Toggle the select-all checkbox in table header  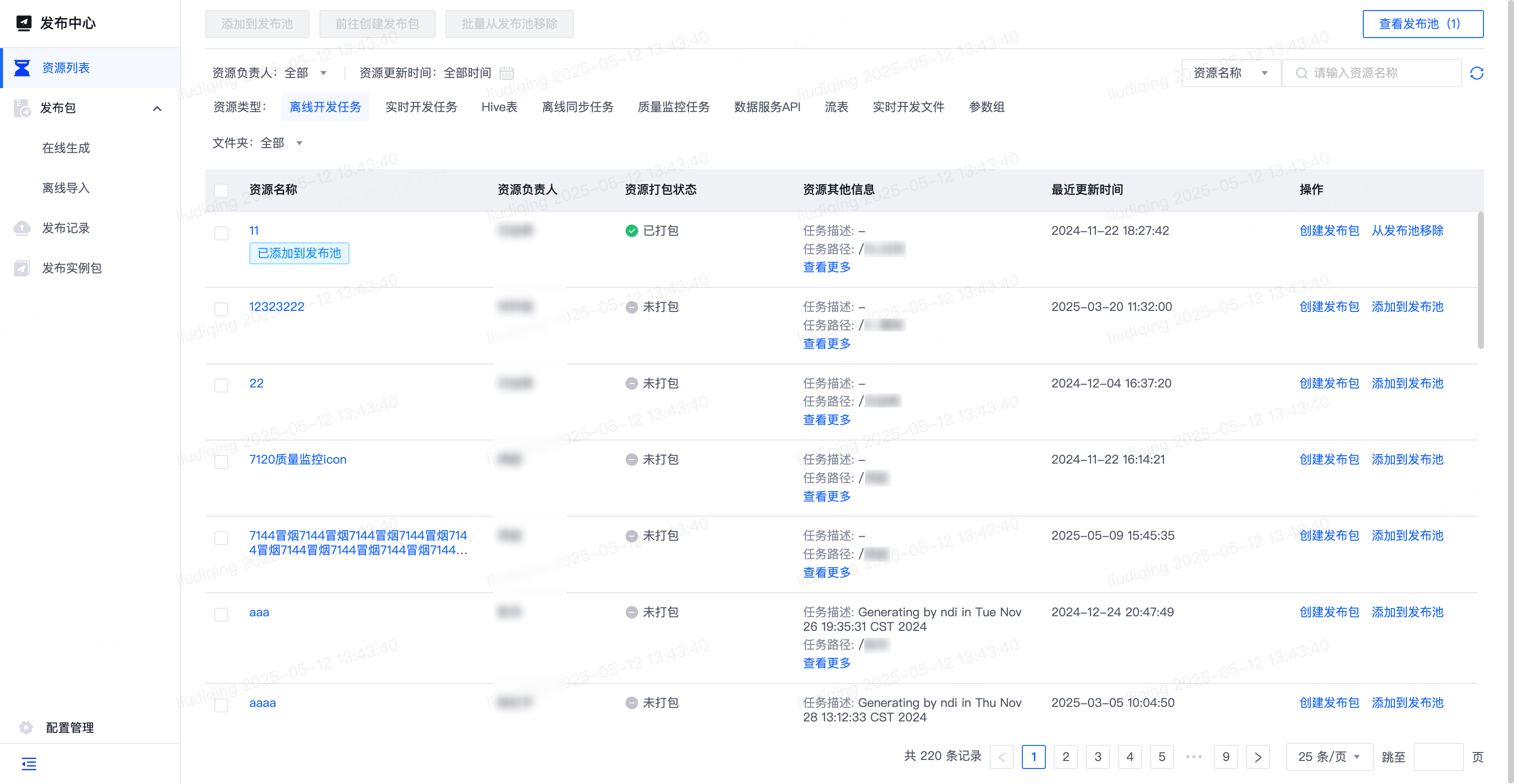click(x=221, y=190)
